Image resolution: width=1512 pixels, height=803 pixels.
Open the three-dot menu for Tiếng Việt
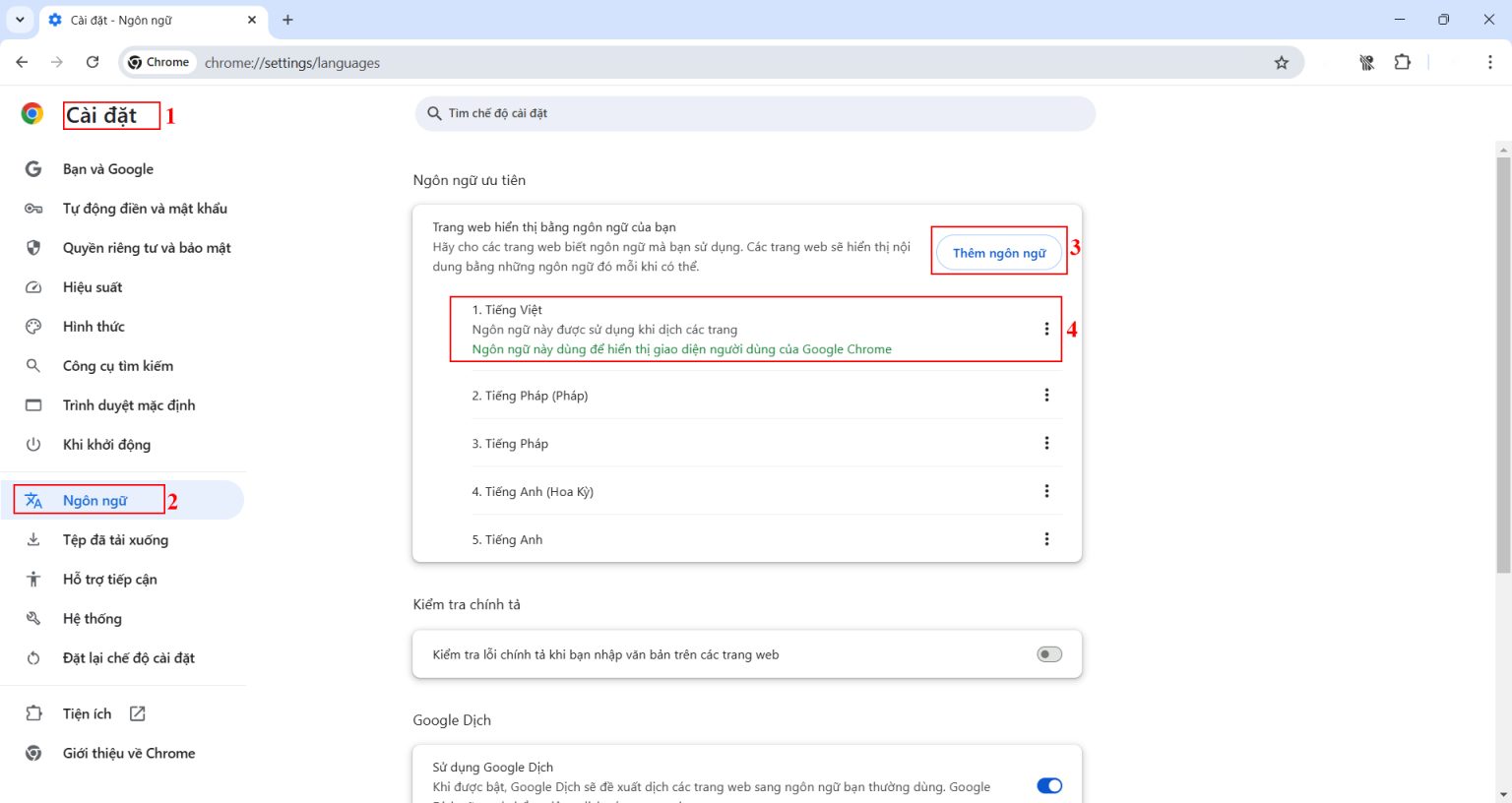pyautogui.click(x=1046, y=328)
